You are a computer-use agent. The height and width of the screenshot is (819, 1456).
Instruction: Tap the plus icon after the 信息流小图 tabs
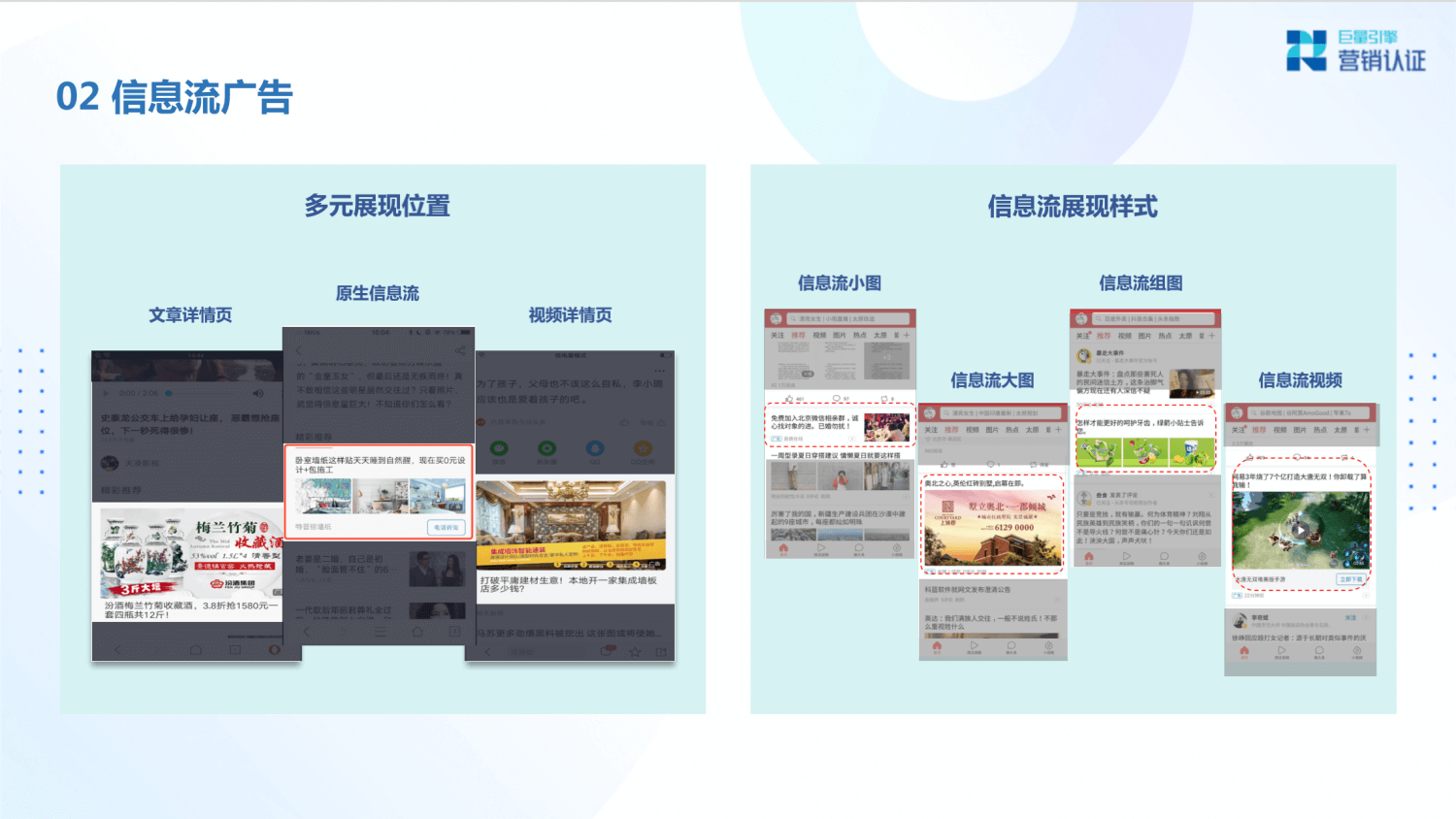907,335
